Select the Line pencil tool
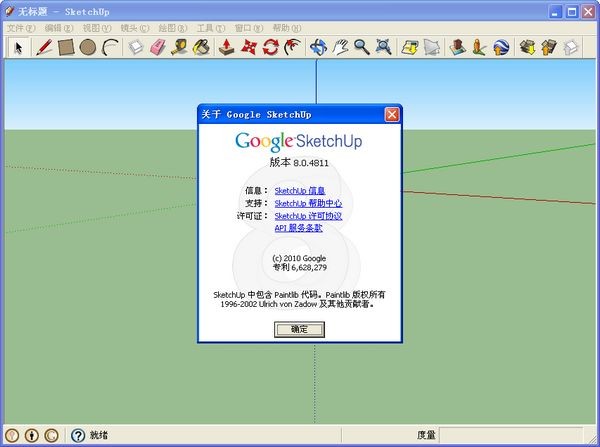The width and height of the screenshot is (600, 447). coord(45,47)
